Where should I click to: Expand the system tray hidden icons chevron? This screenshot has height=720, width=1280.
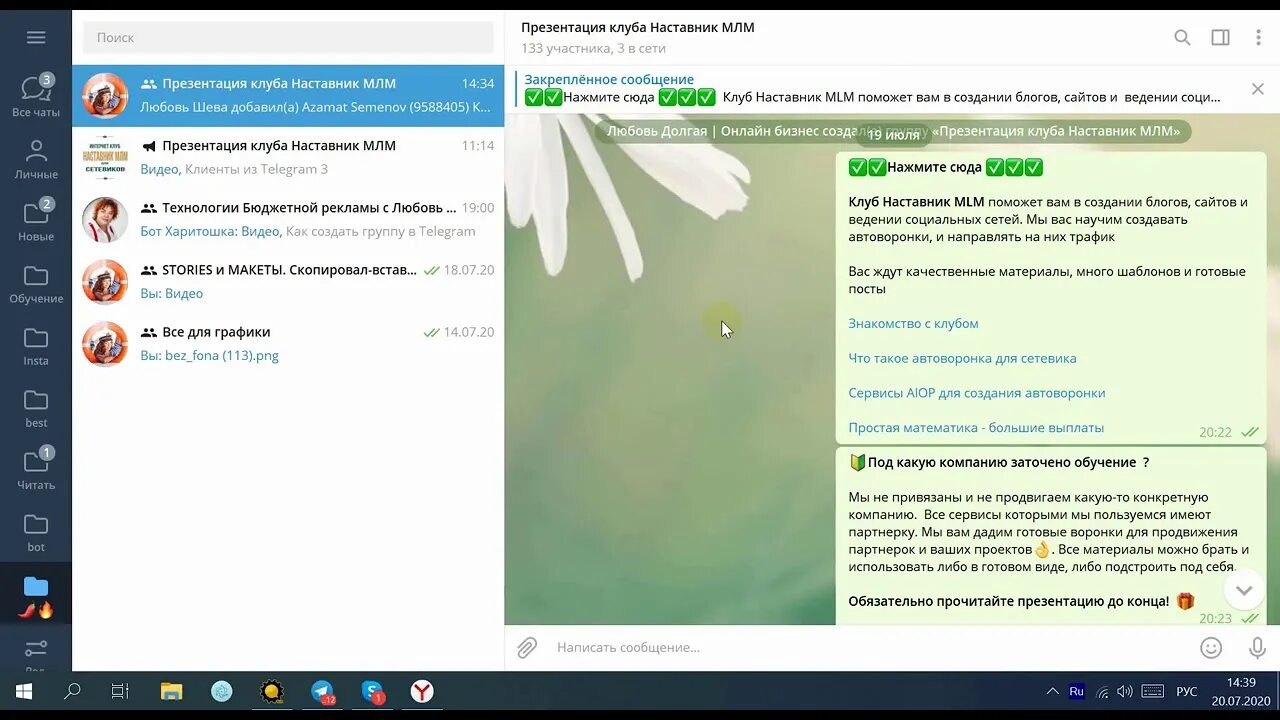(1052, 691)
